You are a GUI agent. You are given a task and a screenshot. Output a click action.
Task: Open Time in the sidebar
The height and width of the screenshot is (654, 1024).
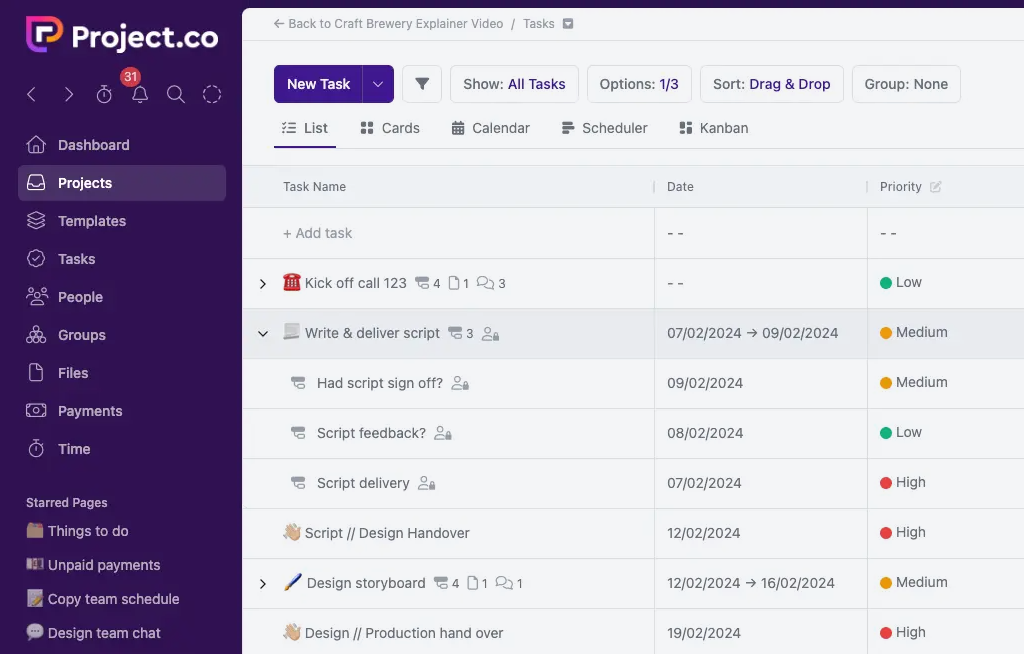(122, 448)
